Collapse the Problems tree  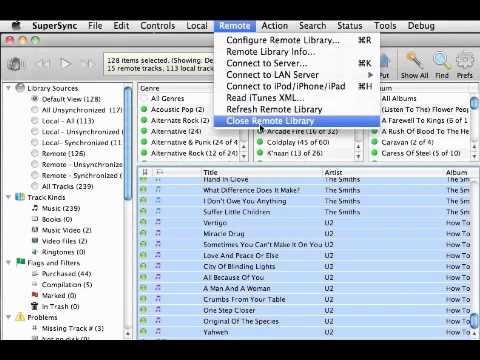(9, 317)
